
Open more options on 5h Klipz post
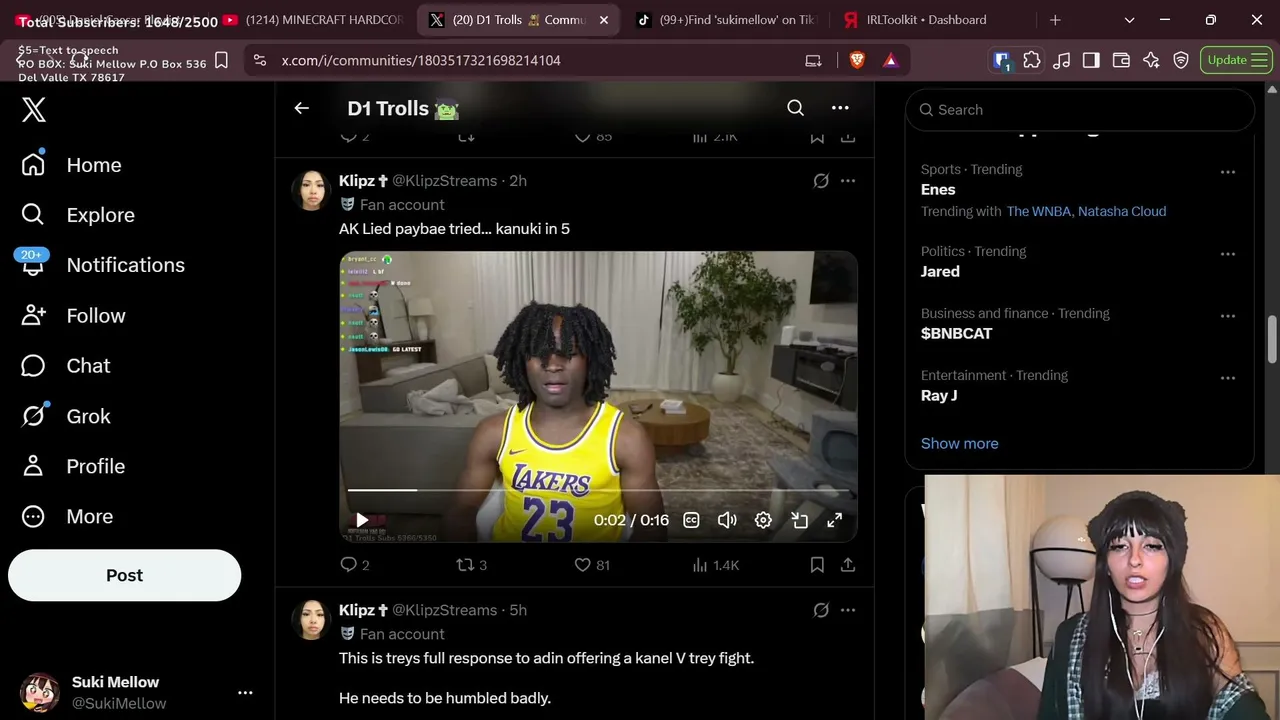848,610
